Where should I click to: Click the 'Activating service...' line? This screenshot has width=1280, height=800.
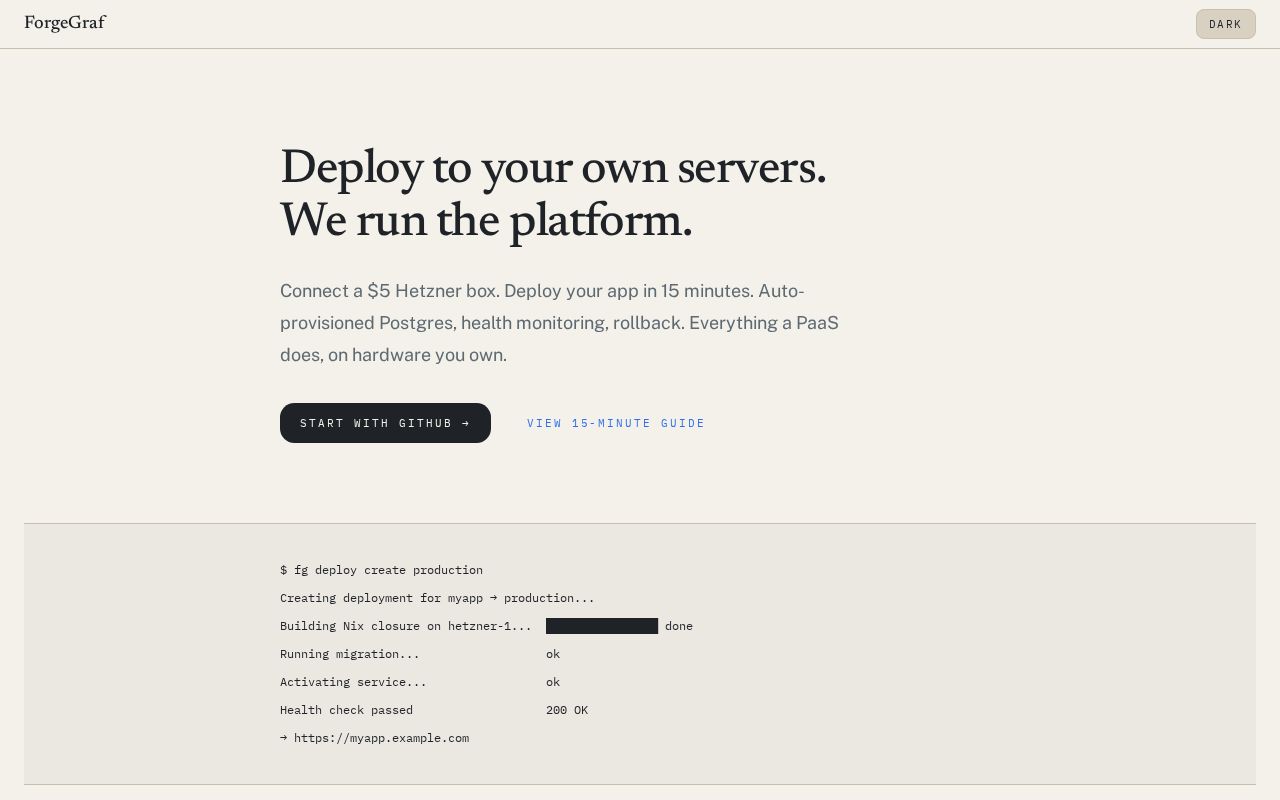pyautogui.click(x=353, y=682)
